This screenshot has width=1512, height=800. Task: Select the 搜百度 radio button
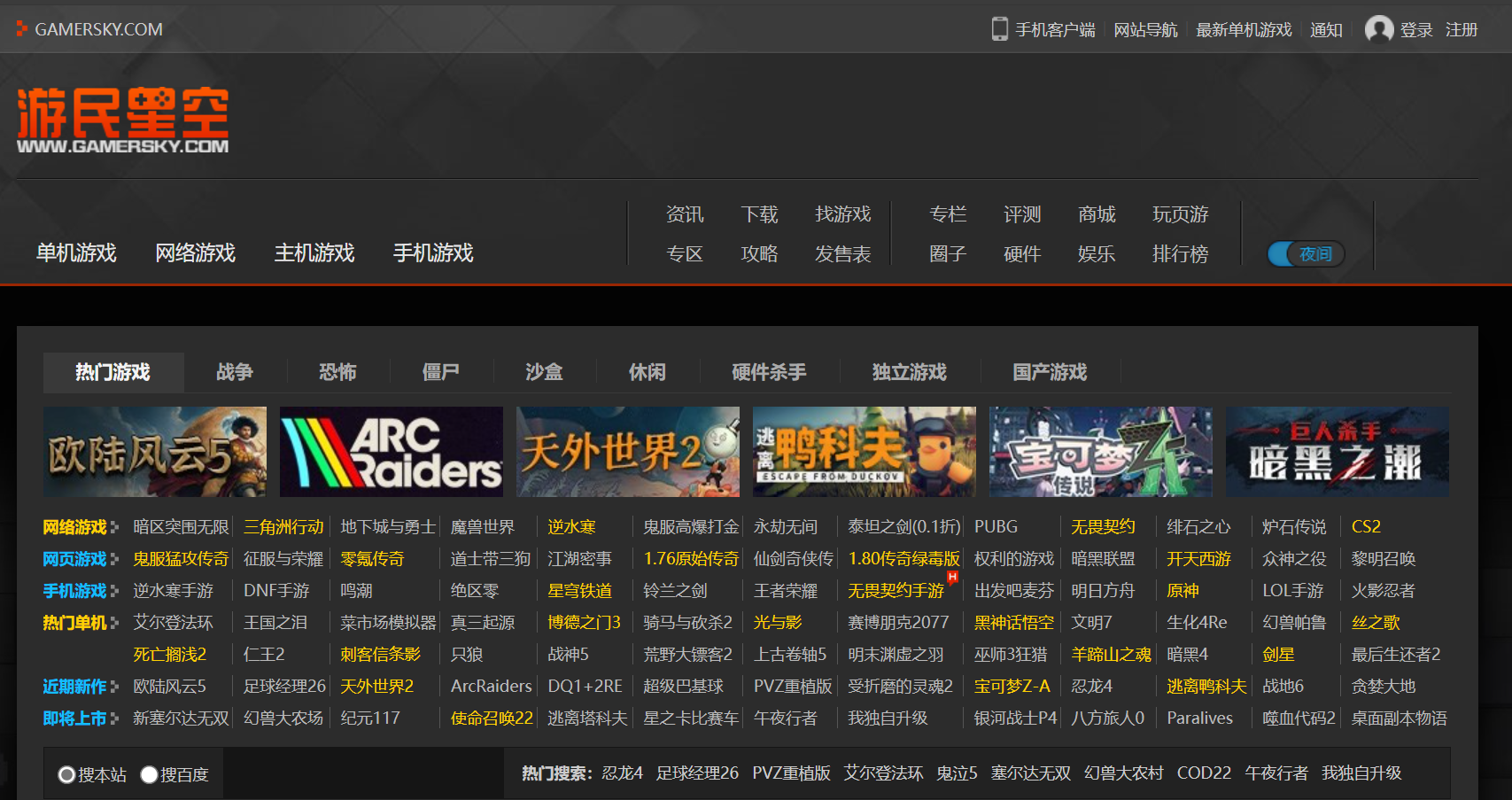tap(149, 775)
